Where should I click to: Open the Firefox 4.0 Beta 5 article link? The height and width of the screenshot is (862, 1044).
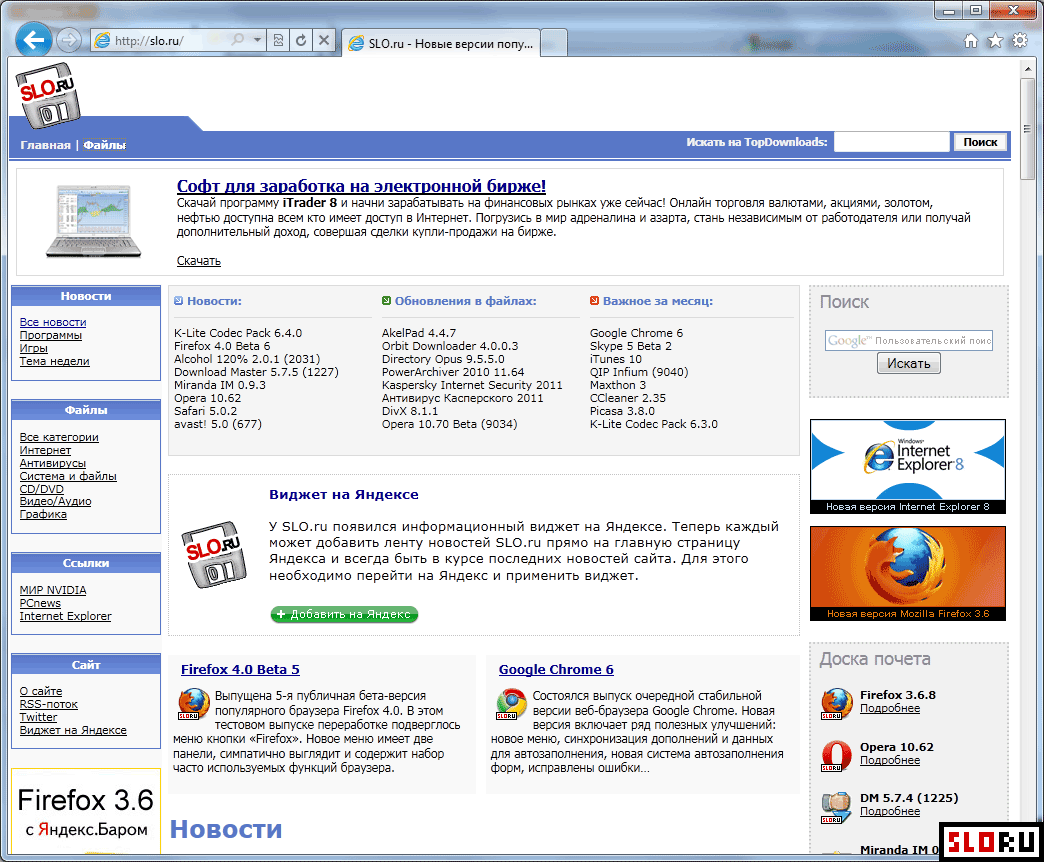click(240, 670)
